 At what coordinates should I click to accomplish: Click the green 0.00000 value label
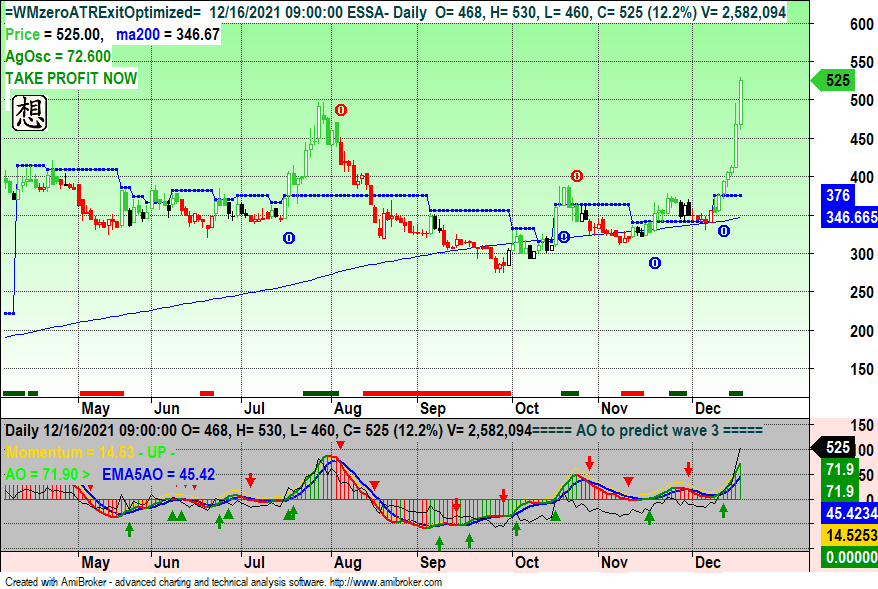(x=849, y=557)
